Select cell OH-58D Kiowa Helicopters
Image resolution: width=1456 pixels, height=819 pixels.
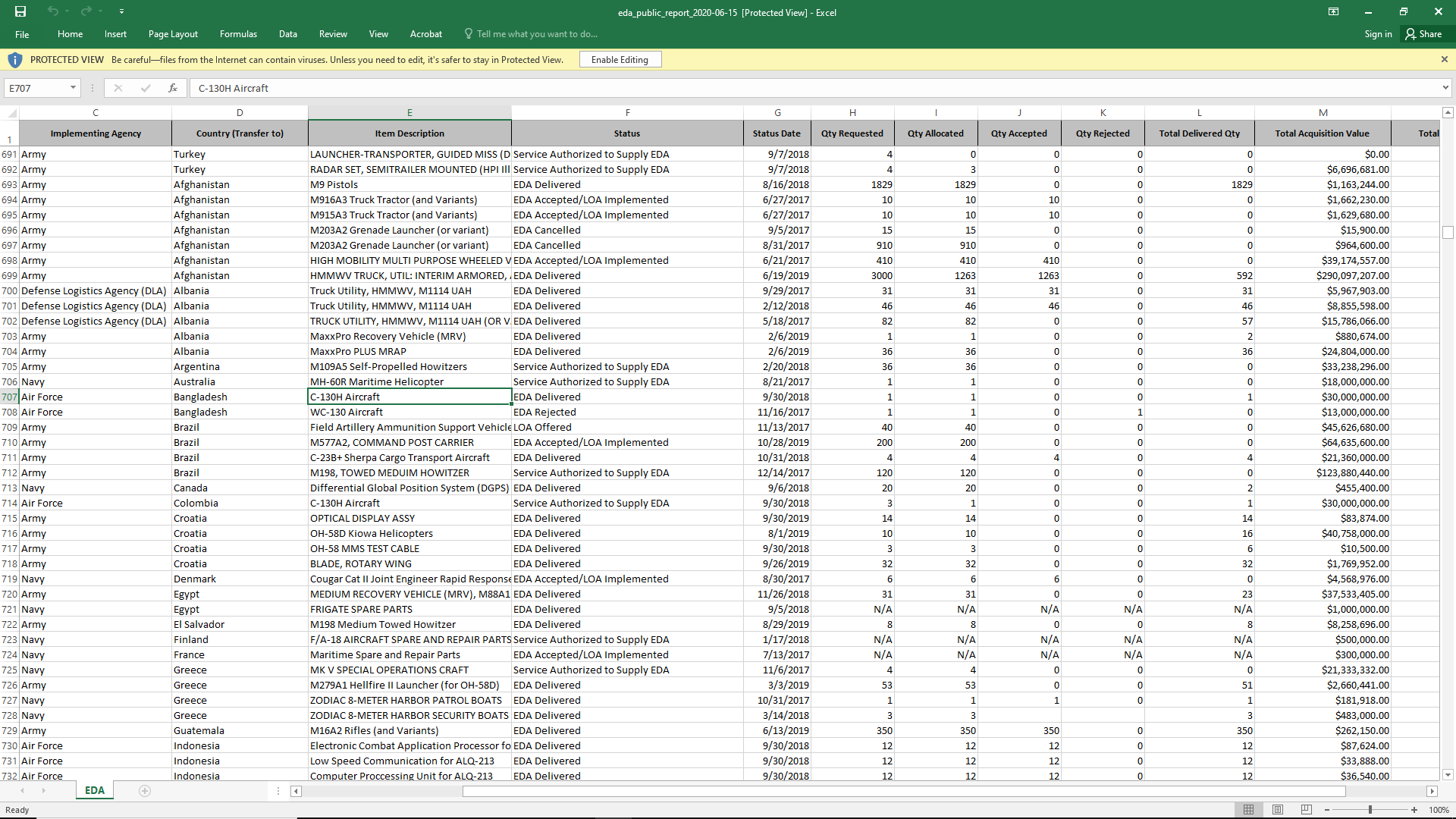409,533
